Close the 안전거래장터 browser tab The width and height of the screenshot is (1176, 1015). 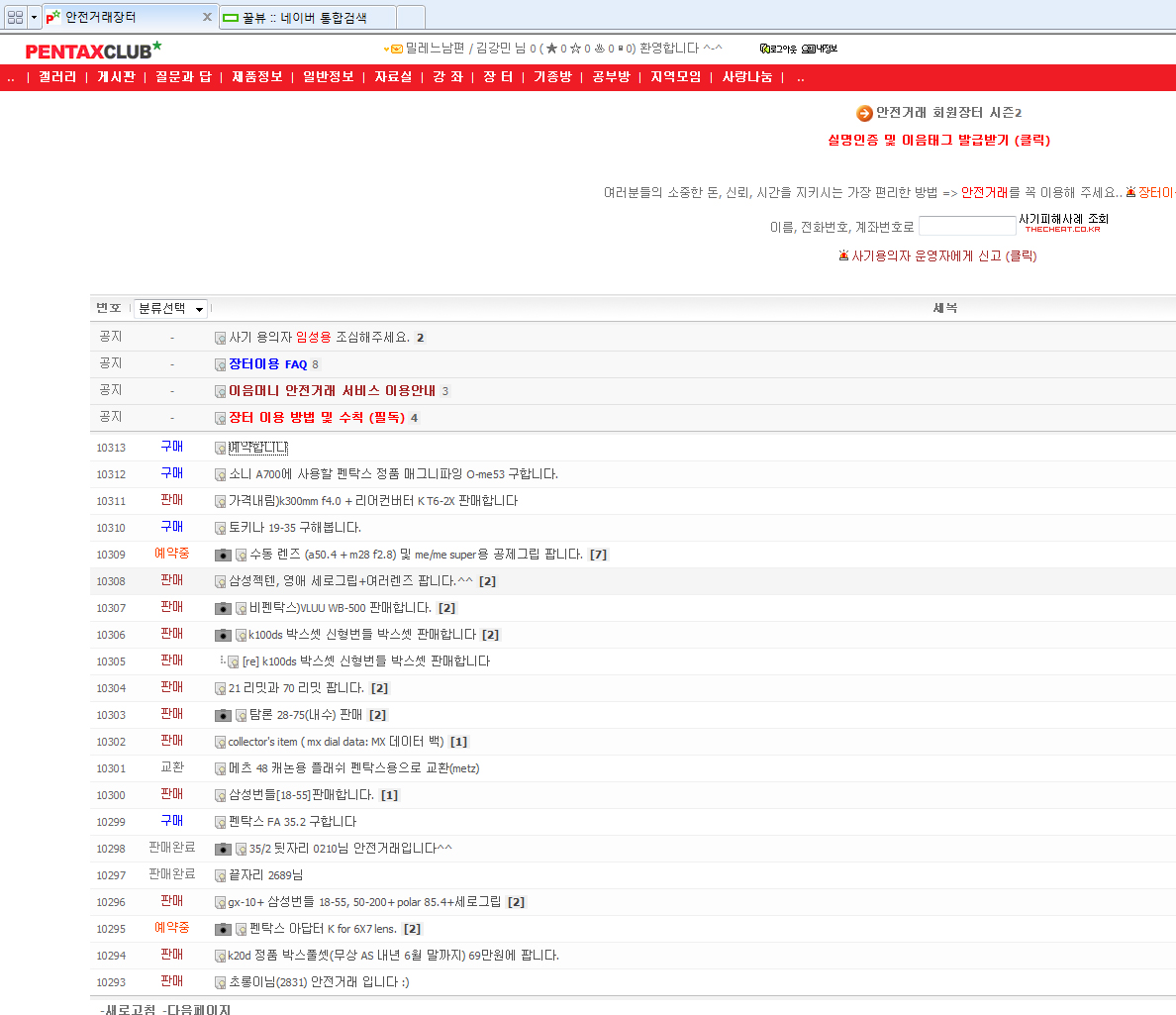tap(207, 17)
